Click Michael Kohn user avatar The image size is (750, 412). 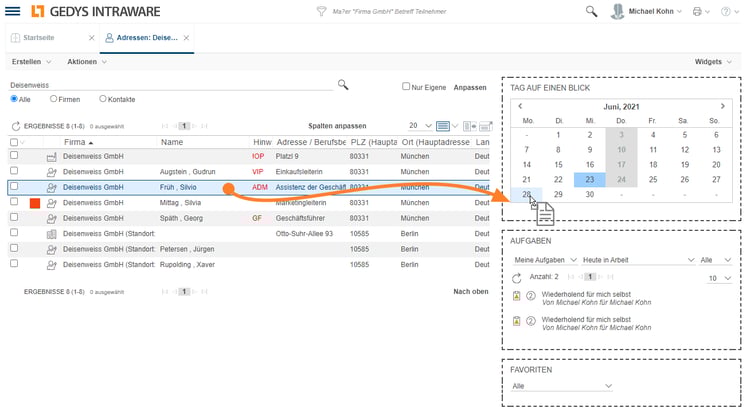(618, 11)
